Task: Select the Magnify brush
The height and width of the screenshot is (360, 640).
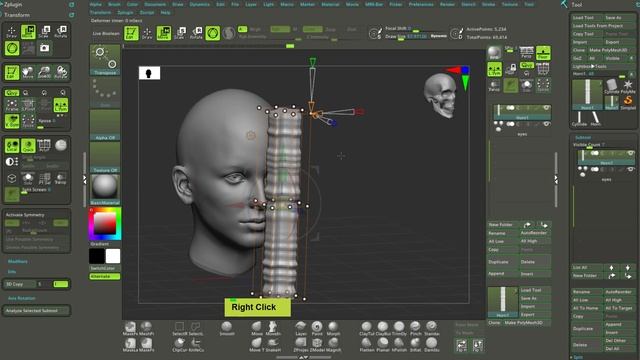Action: tap(333, 345)
